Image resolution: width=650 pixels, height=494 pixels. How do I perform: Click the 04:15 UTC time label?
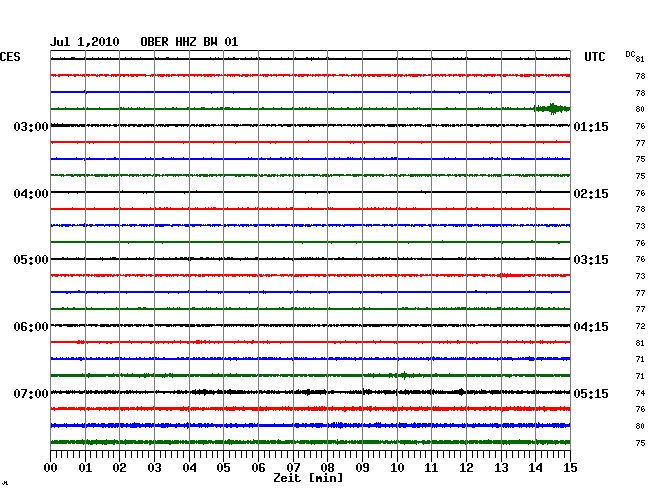[591, 327]
